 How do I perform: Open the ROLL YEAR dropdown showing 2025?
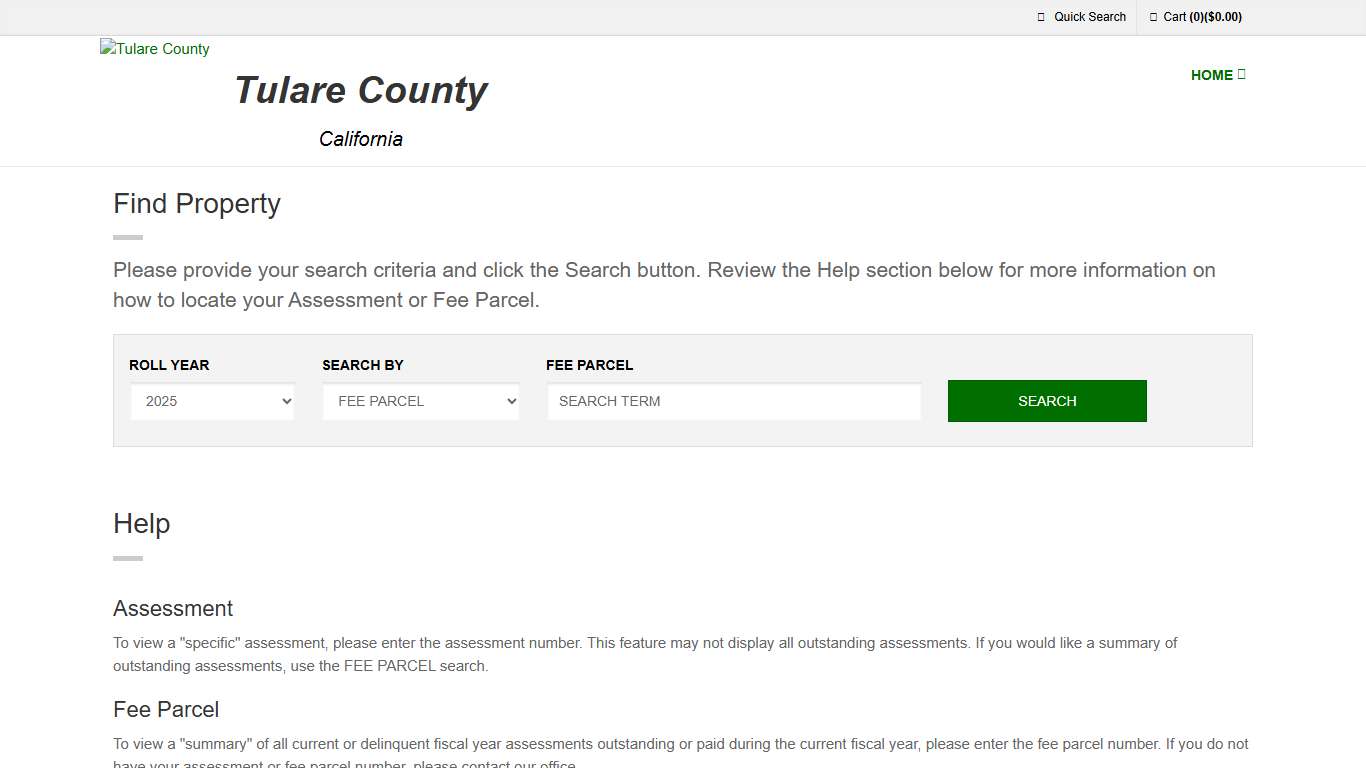[212, 401]
